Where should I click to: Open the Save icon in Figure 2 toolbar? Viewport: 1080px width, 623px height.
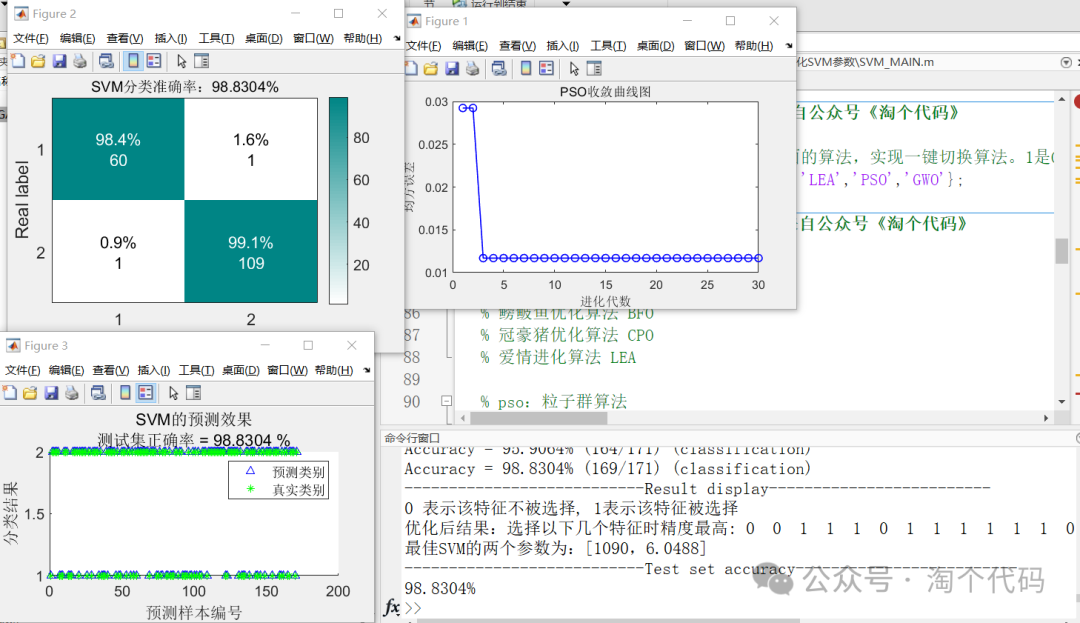pyautogui.click(x=57, y=61)
